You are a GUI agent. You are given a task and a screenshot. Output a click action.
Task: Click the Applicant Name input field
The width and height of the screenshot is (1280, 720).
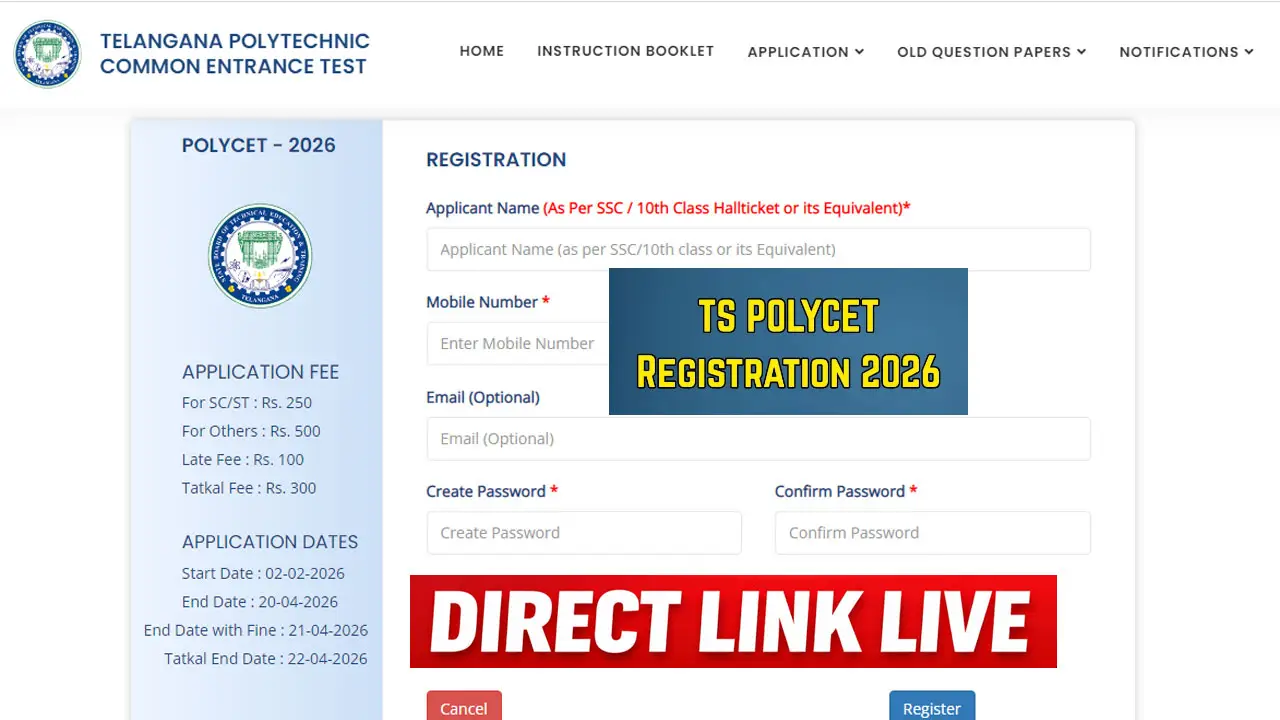(758, 249)
